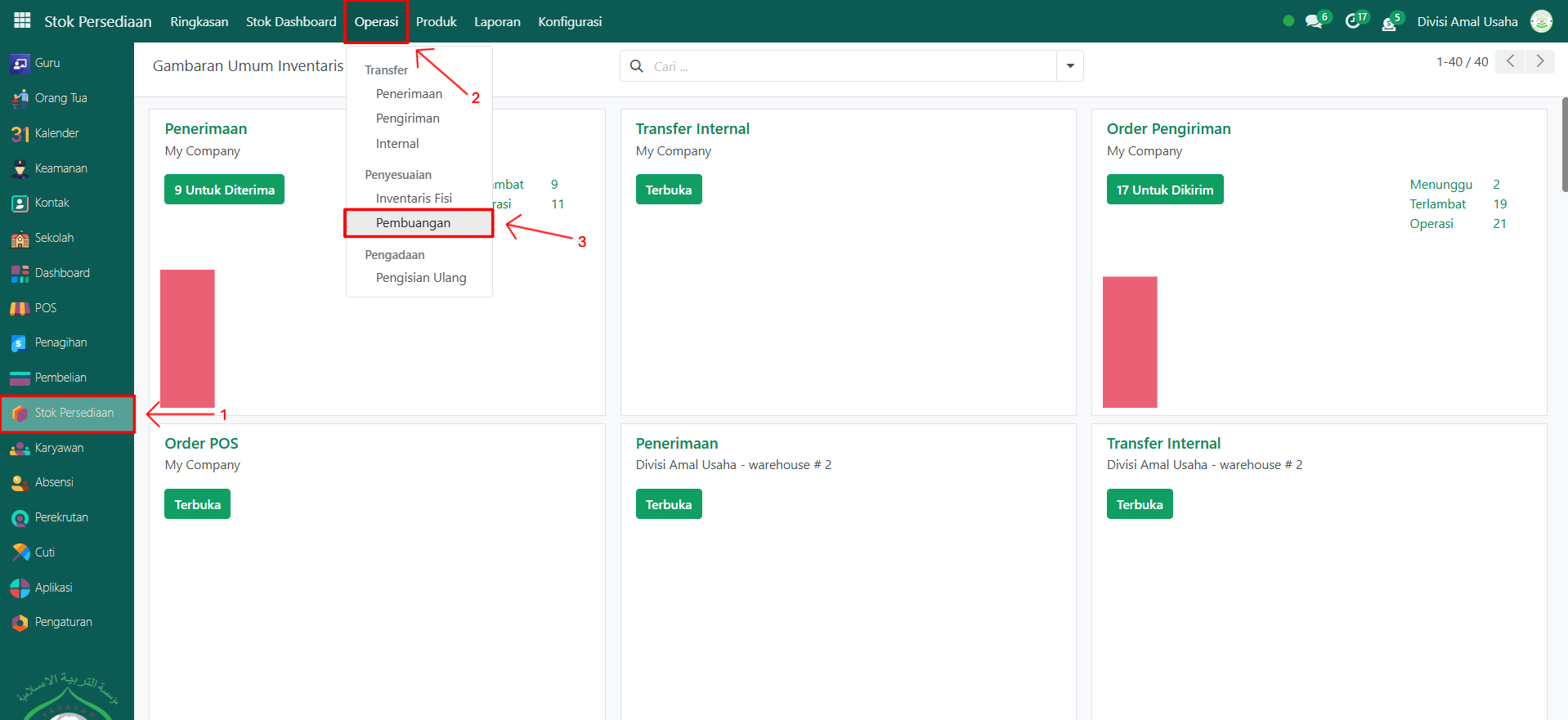Select Pembuangan from Operasi menu
This screenshot has width=1568, height=720.
[x=413, y=223]
